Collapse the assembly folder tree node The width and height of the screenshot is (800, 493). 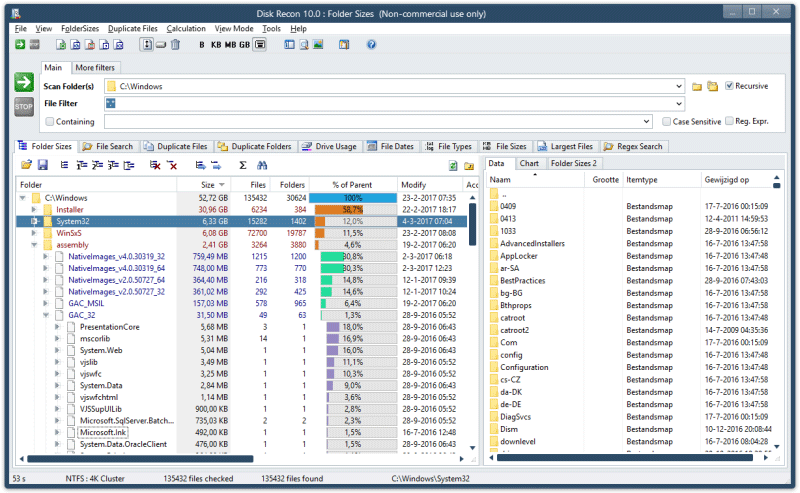33,244
